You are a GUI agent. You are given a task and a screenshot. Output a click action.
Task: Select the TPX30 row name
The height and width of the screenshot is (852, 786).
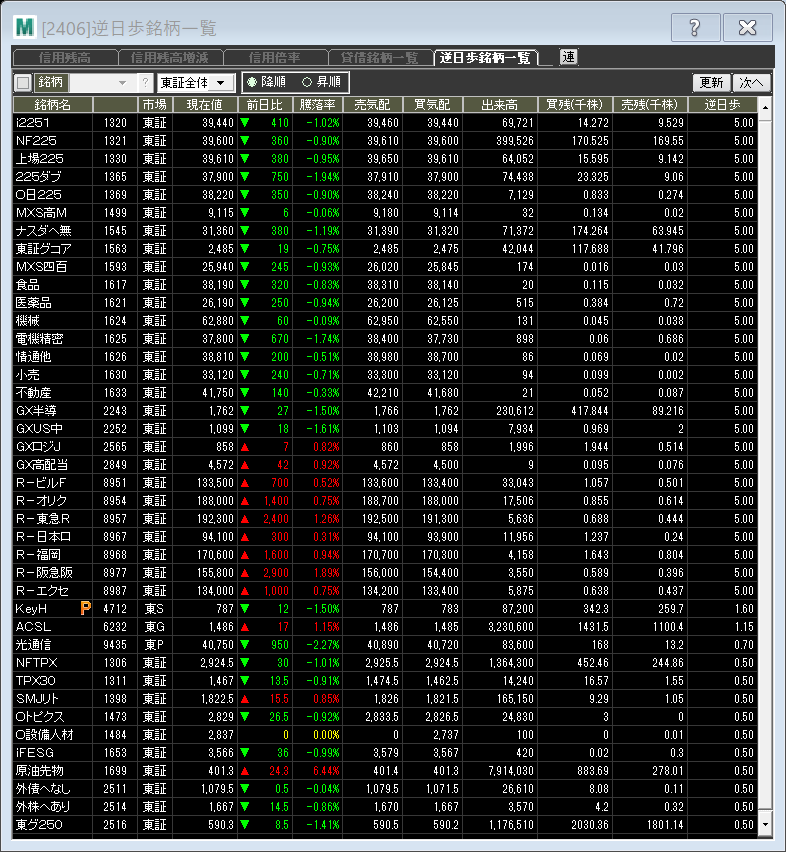pyautogui.click(x=35, y=680)
